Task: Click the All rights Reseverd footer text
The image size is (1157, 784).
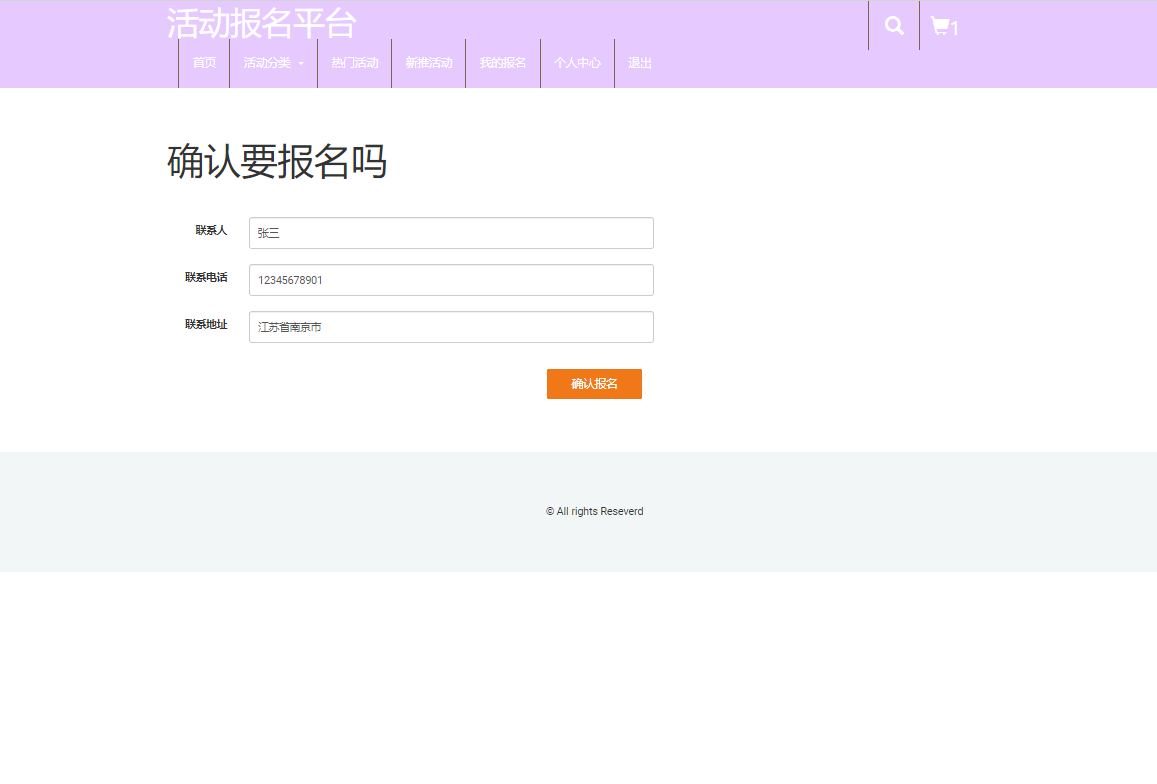Action: tap(594, 511)
